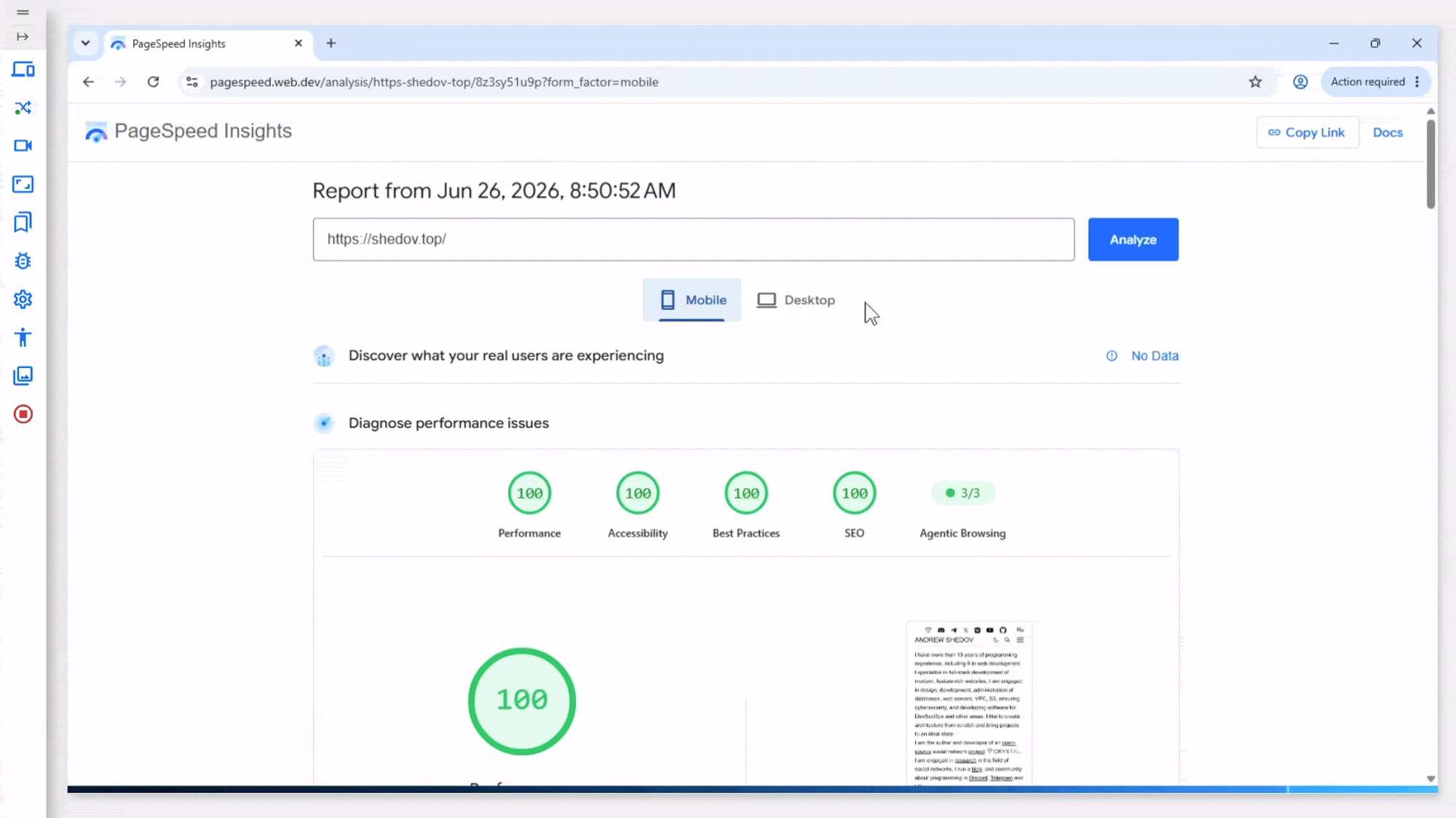The width and height of the screenshot is (1456, 818).
Task: Click the screenshot frame icon in sidebar
Action: 23,184
